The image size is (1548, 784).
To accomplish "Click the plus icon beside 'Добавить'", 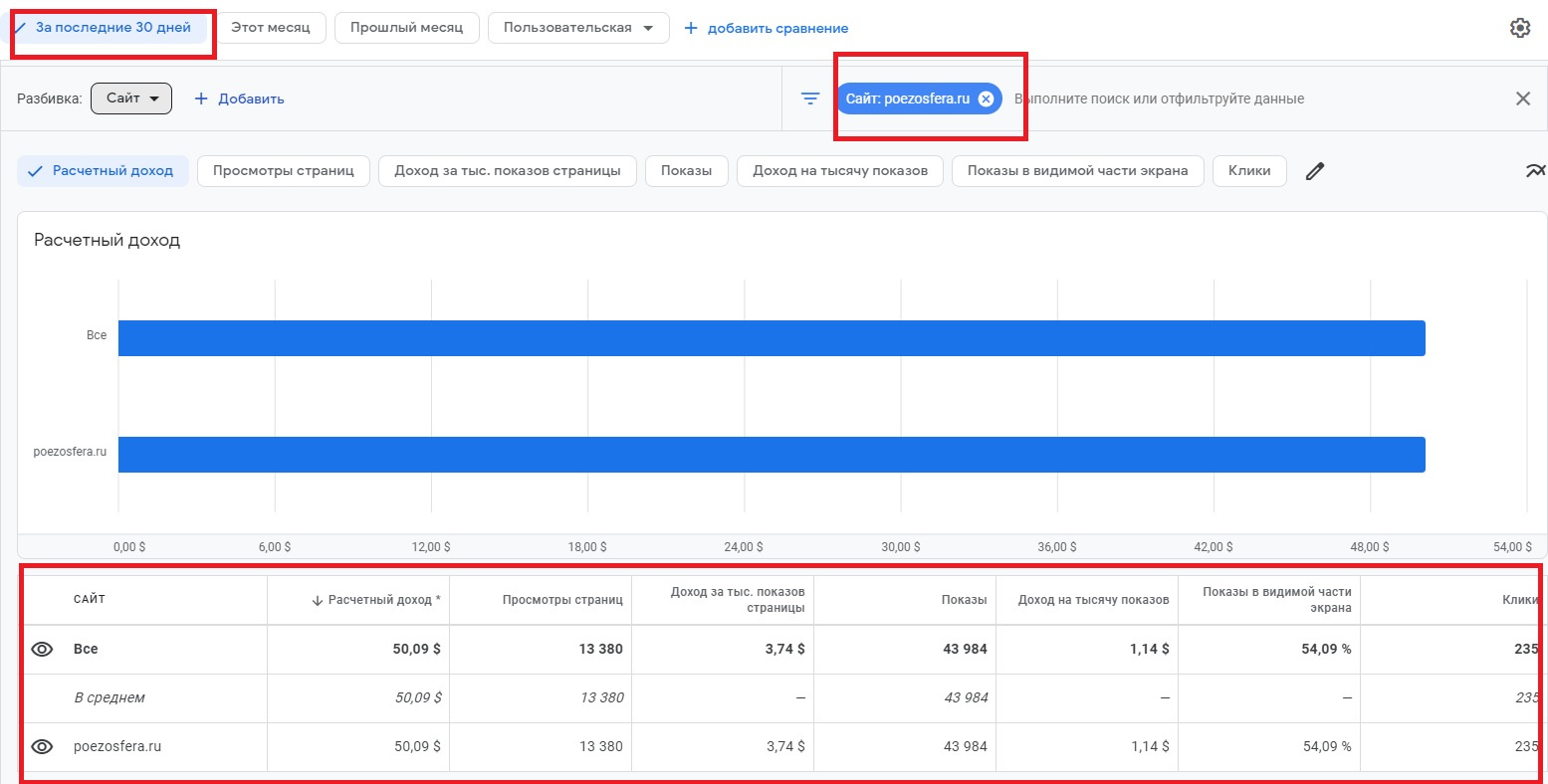I will [x=201, y=98].
